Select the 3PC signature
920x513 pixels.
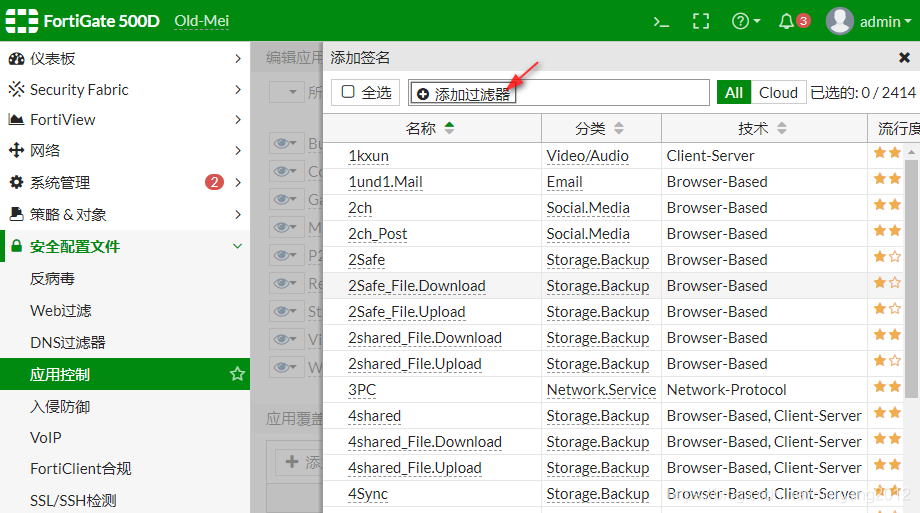click(361, 390)
